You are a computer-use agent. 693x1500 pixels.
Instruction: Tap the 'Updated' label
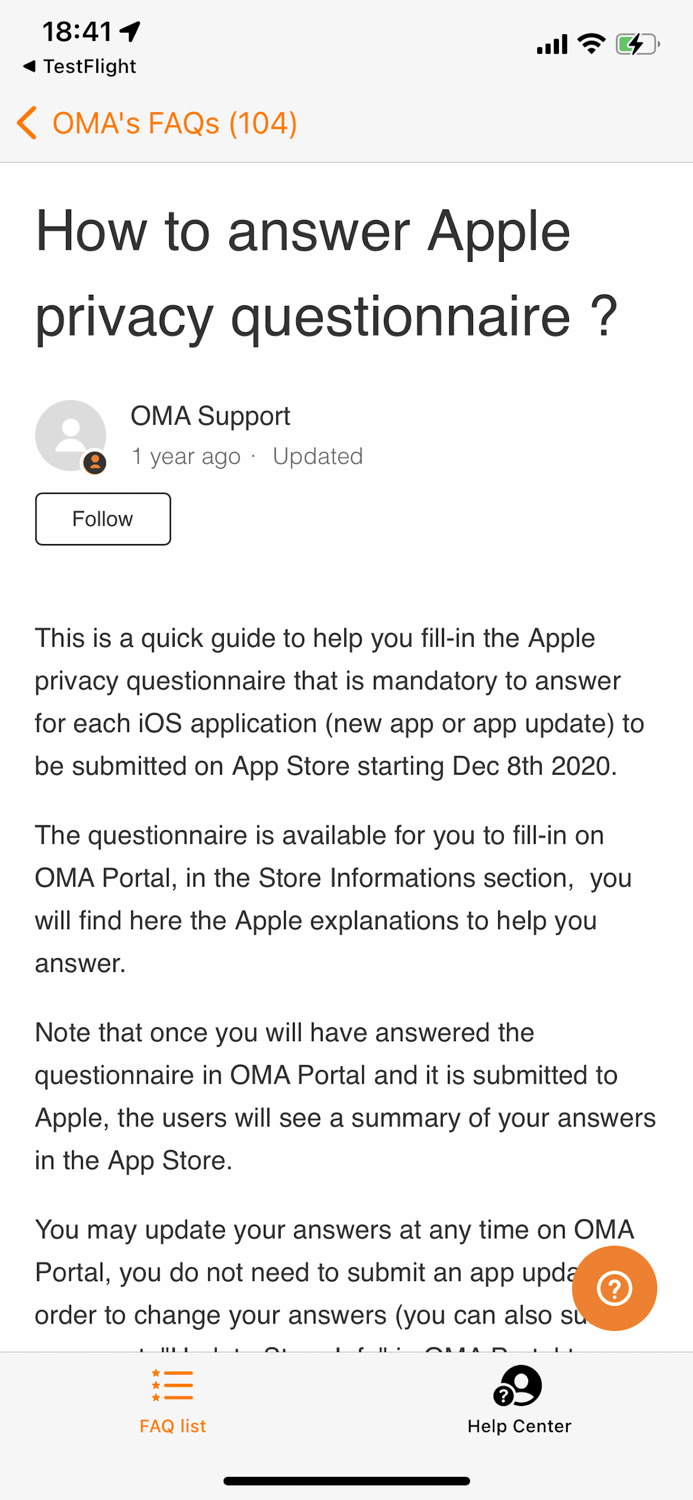(318, 456)
